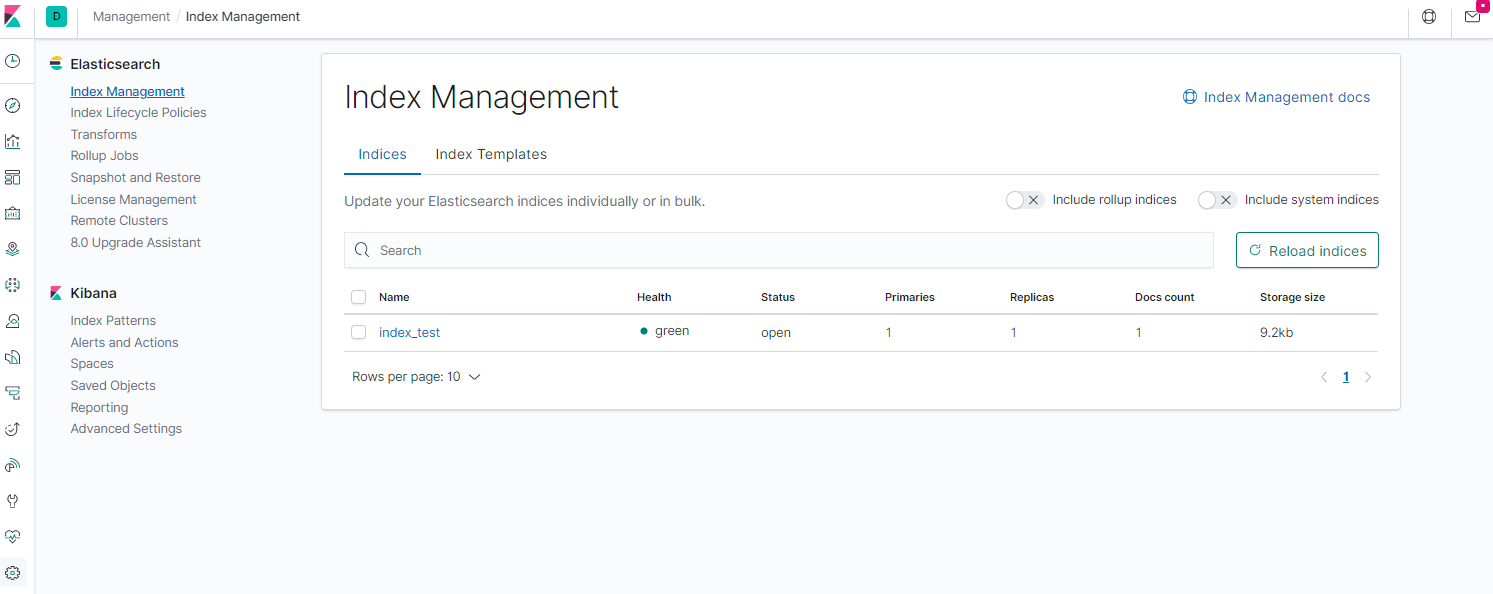Image resolution: width=1493 pixels, height=594 pixels.
Task: Open 8.0 Upgrade Assistant
Action: 135,243
